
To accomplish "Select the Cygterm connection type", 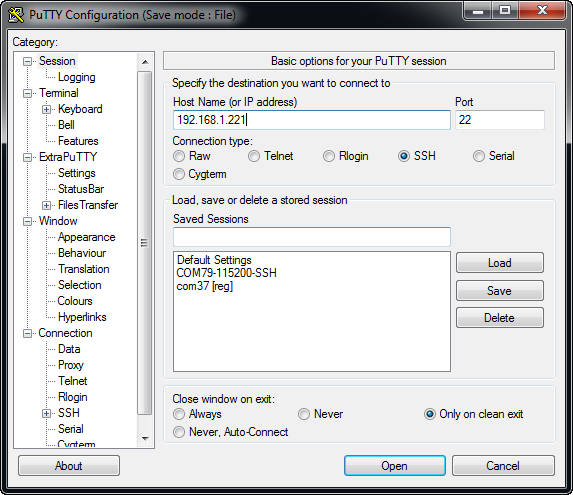I will [x=179, y=174].
